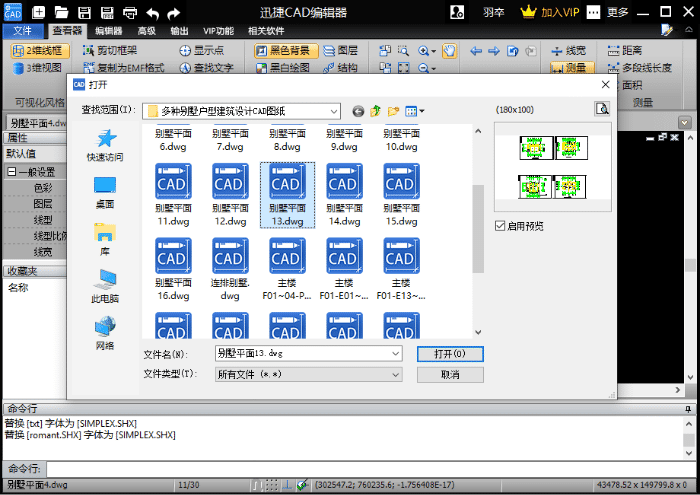Click the preview search icon button
The width and height of the screenshot is (700, 495).
pos(602,109)
